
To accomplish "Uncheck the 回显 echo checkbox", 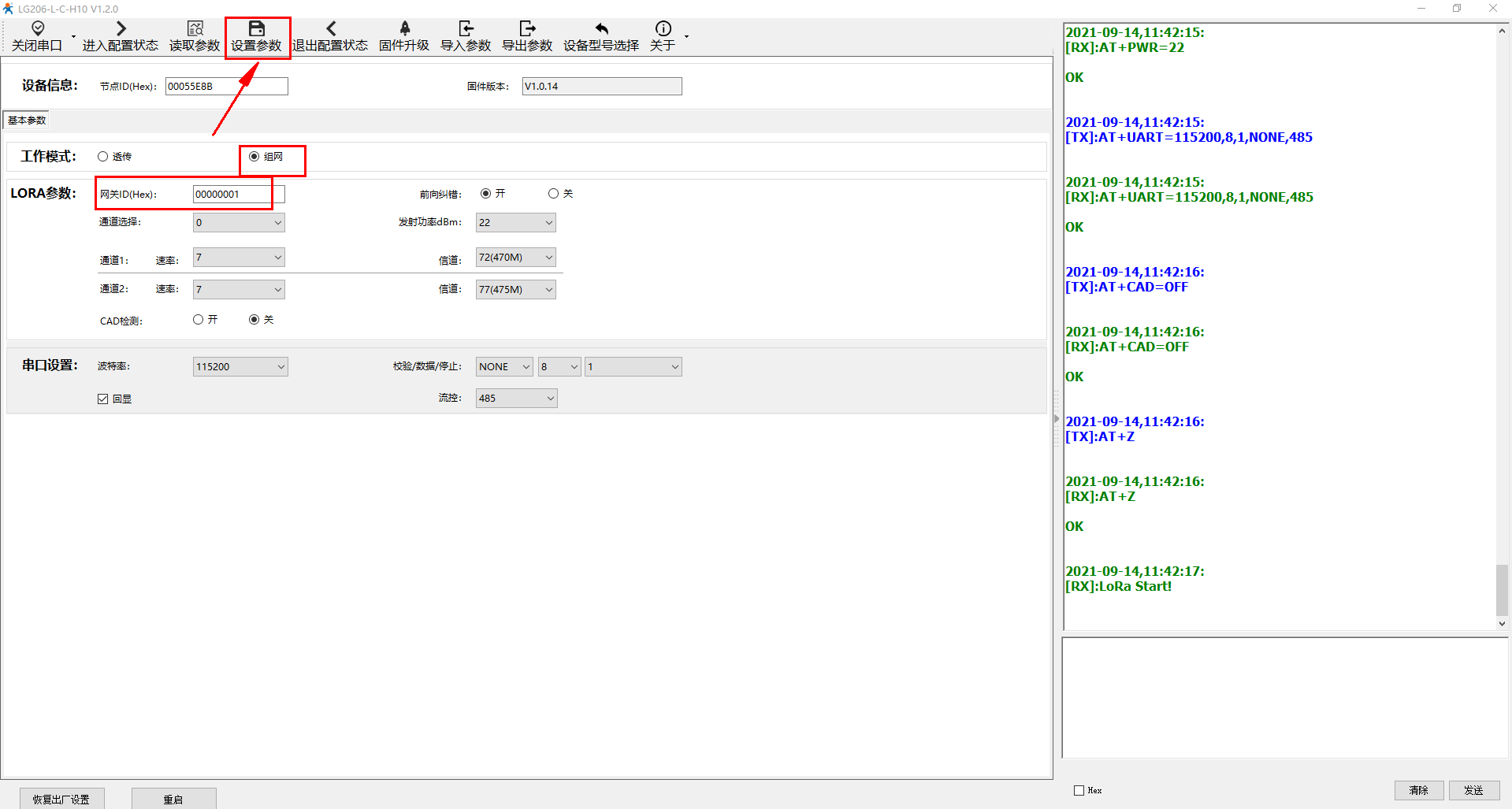I will pyautogui.click(x=103, y=399).
